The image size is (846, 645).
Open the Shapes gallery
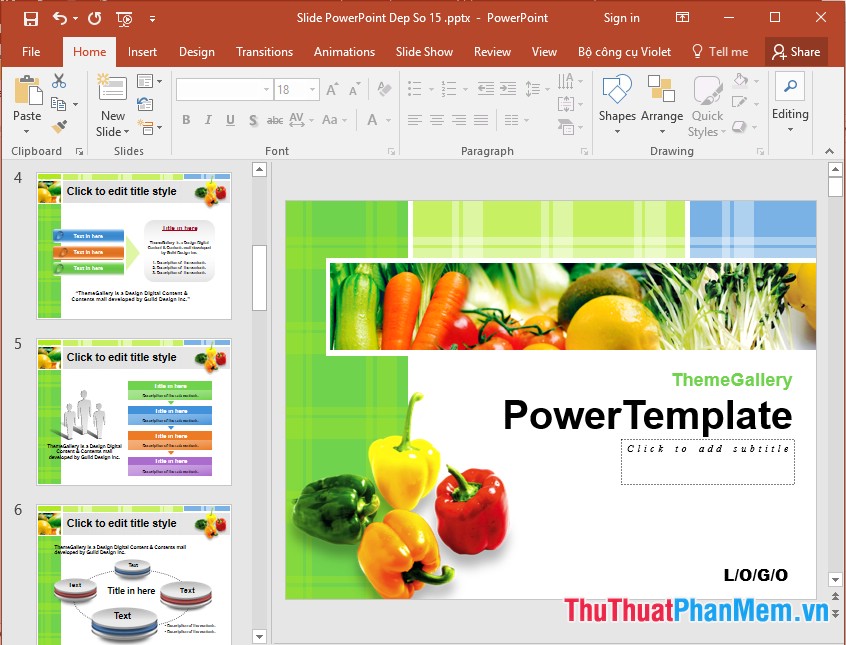(x=617, y=95)
